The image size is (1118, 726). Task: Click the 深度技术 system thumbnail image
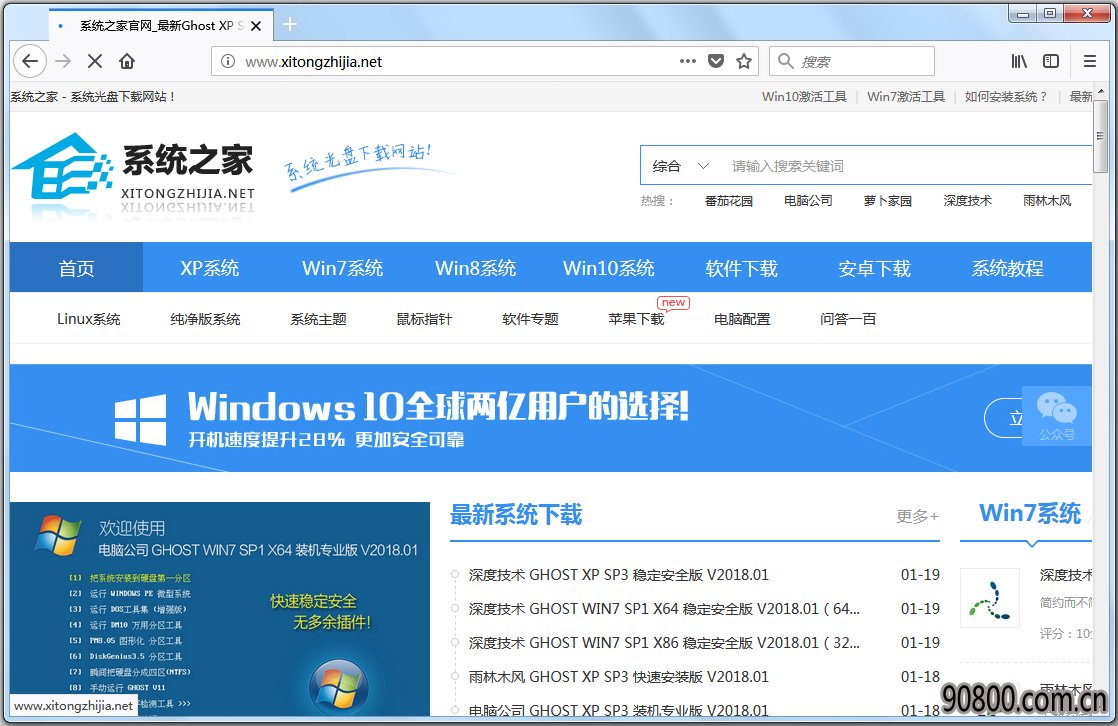pyautogui.click(x=990, y=598)
